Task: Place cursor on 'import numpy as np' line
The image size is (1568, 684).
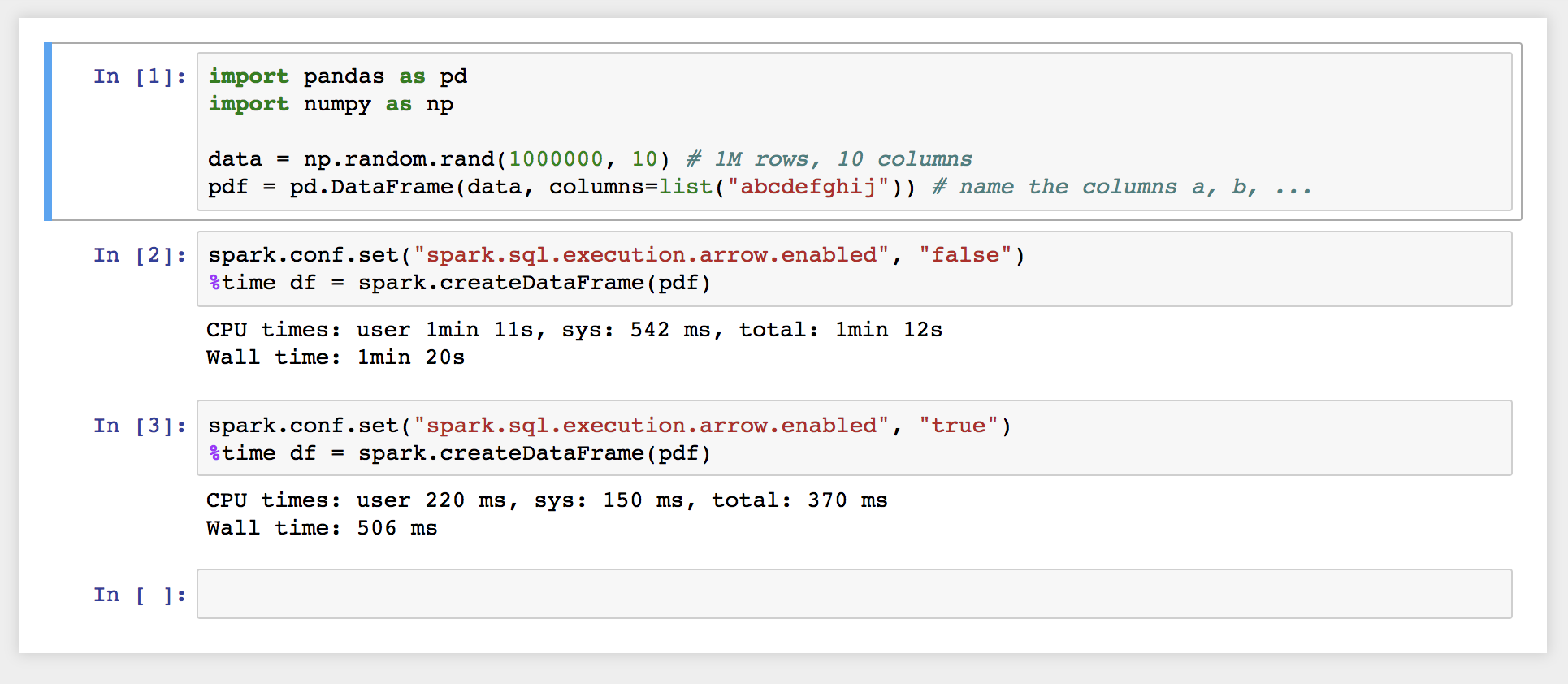Action: [x=331, y=104]
